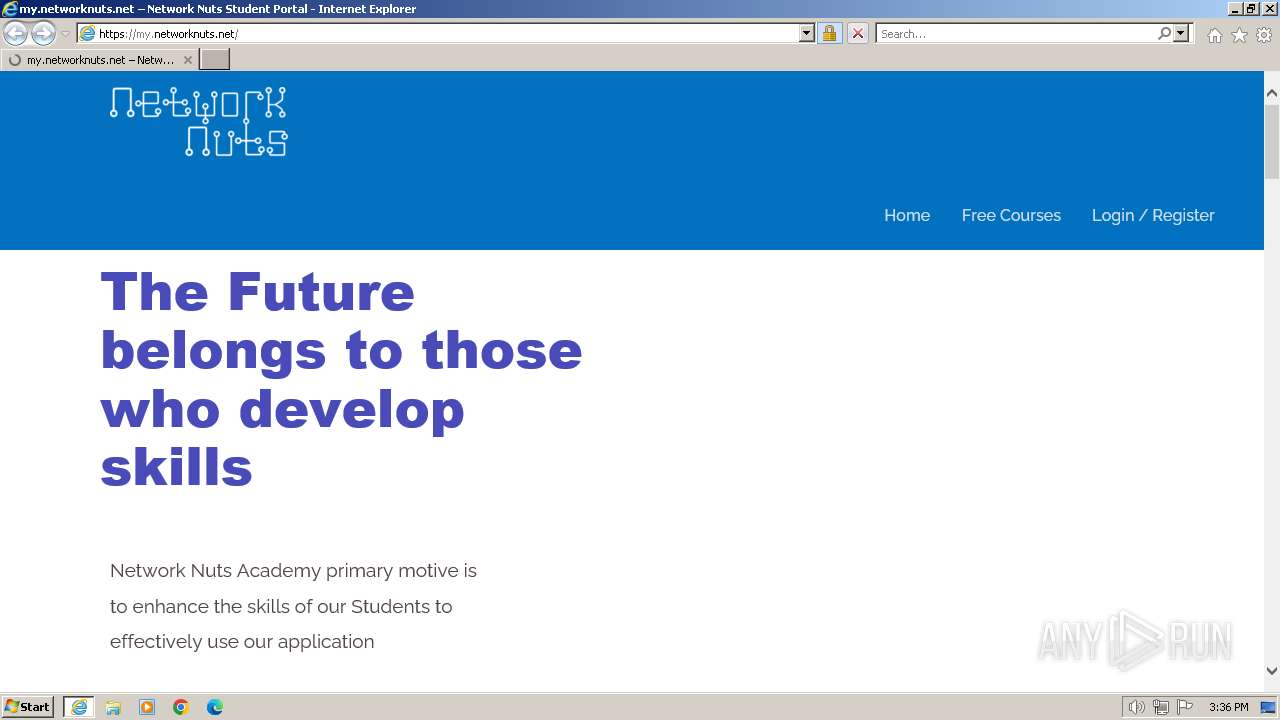1280x720 pixels.
Task: Open the search provider dropdown arrow
Action: tap(1181, 33)
